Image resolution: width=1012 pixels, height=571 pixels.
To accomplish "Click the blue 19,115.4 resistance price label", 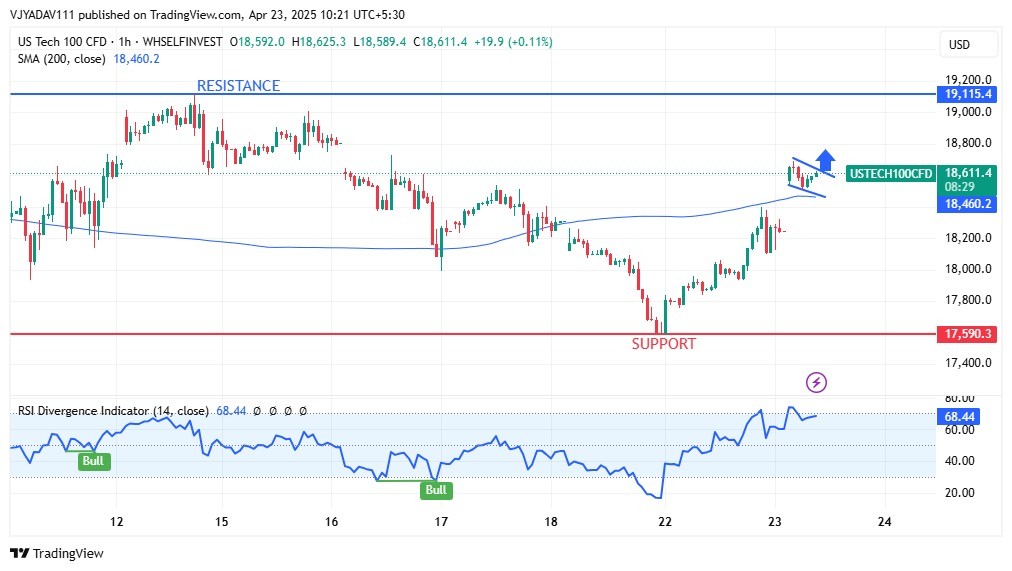I will (x=967, y=94).
